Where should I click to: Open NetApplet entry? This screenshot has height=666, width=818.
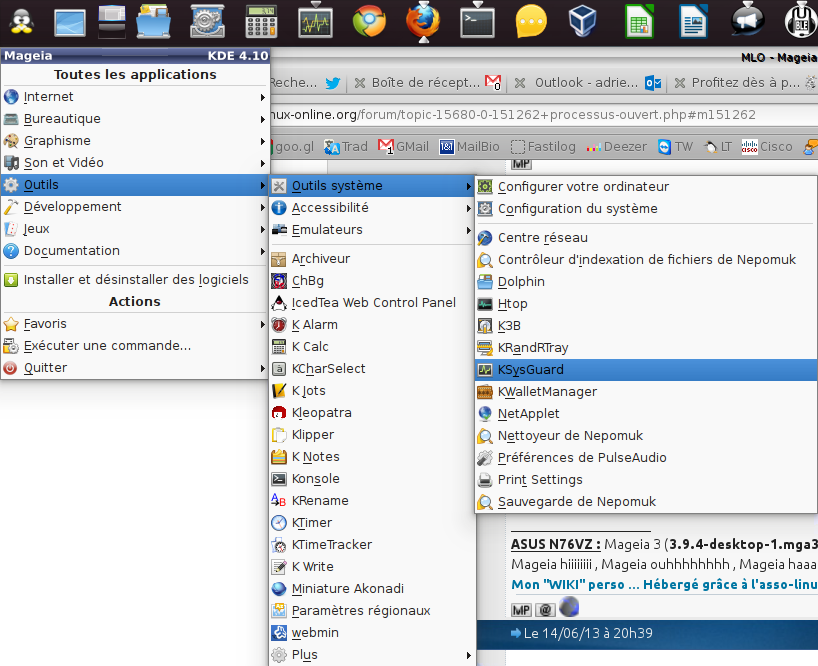[x=646, y=414]
